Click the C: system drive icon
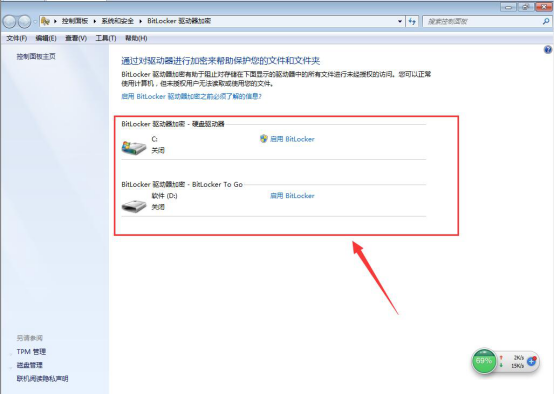Image resolution: width=554 pixels, height=394 pixels. [134, 147]
